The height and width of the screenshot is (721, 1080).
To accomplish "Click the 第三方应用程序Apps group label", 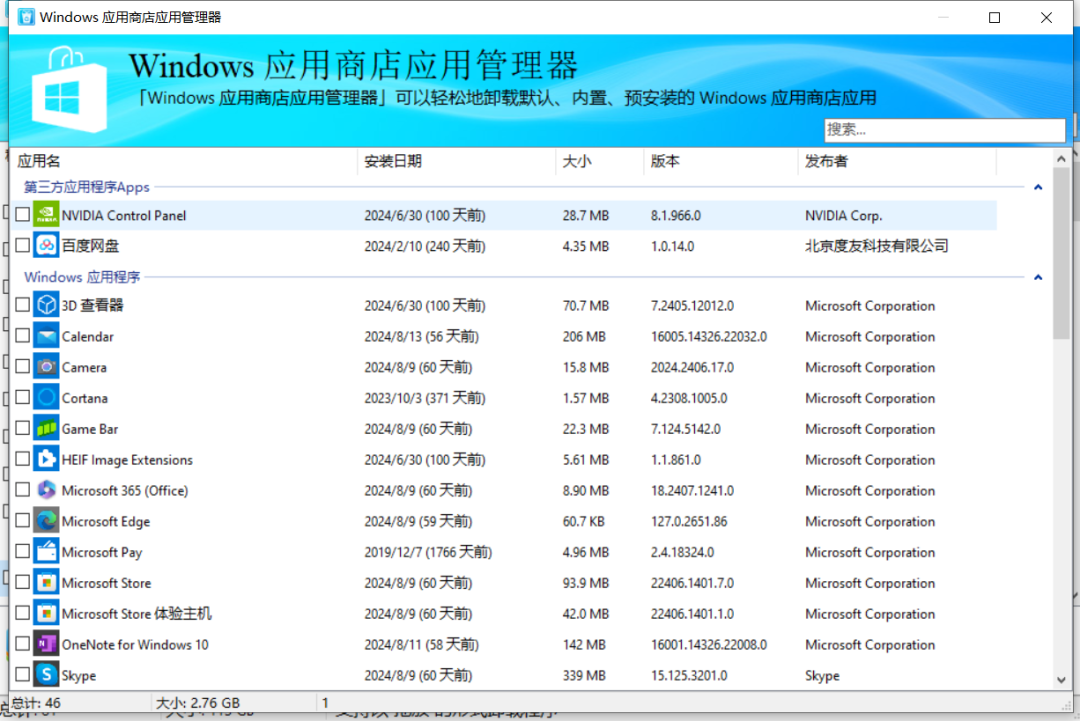I will (x=87, y=187).
